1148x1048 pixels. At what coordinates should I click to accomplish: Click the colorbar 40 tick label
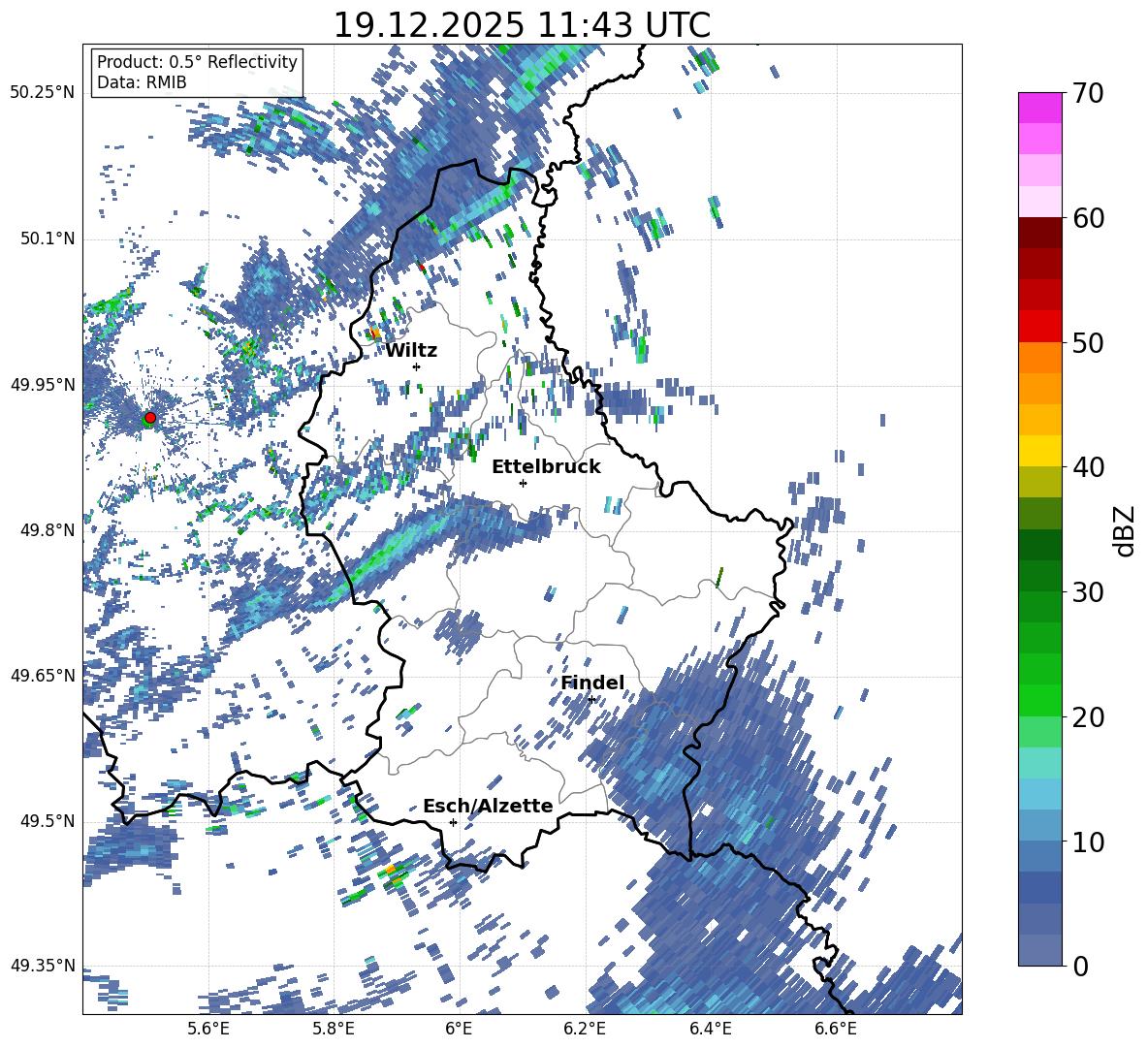click(x=1089, y=467)
